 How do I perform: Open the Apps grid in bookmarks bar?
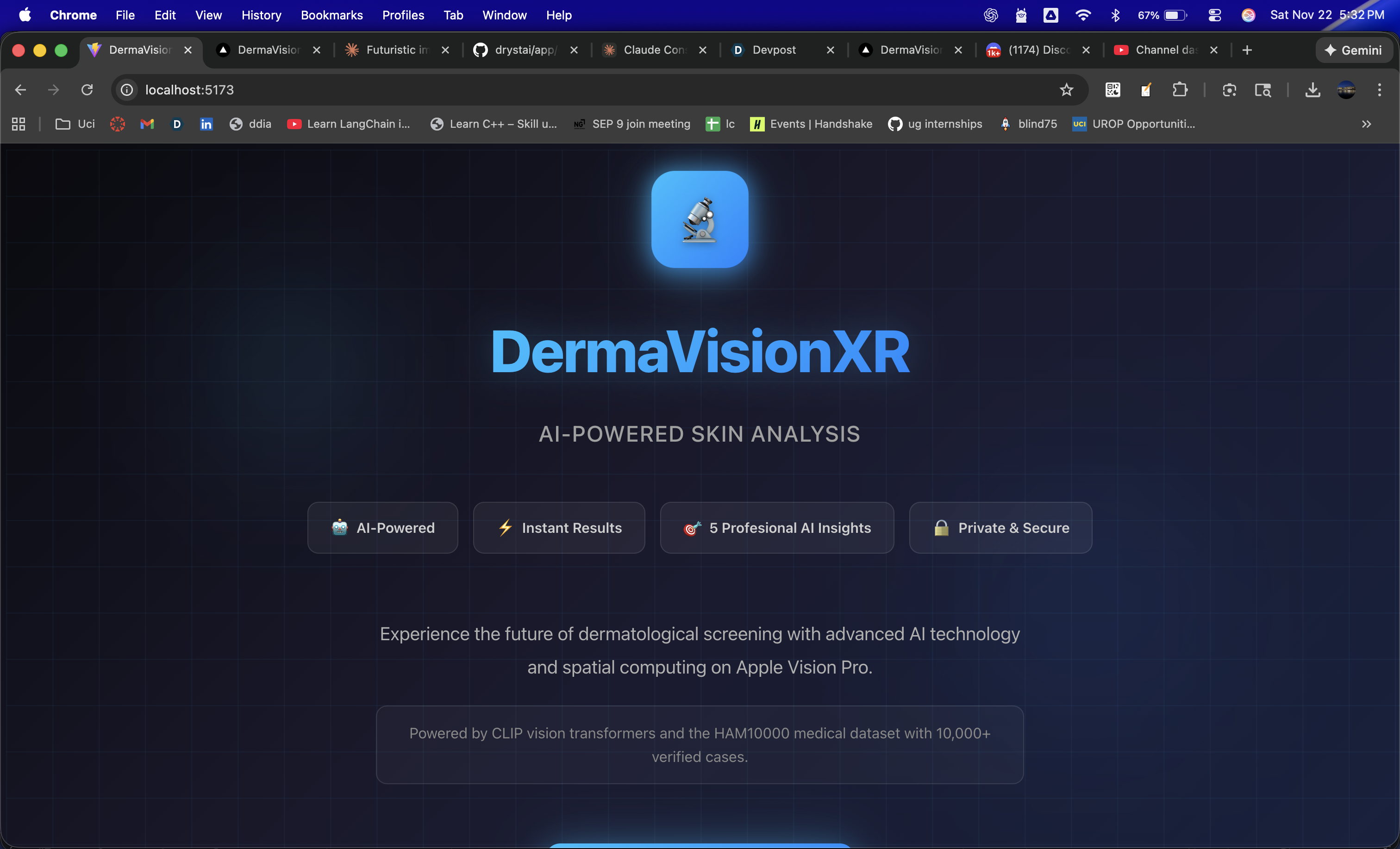tap(18, 124)
